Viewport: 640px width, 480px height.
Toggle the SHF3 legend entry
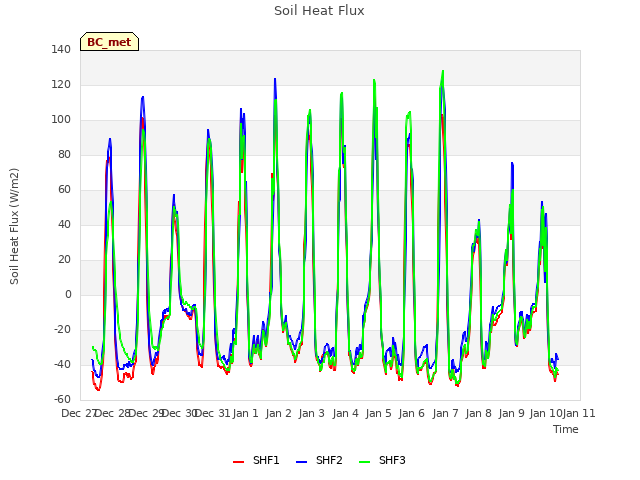[x=382, y=460]
